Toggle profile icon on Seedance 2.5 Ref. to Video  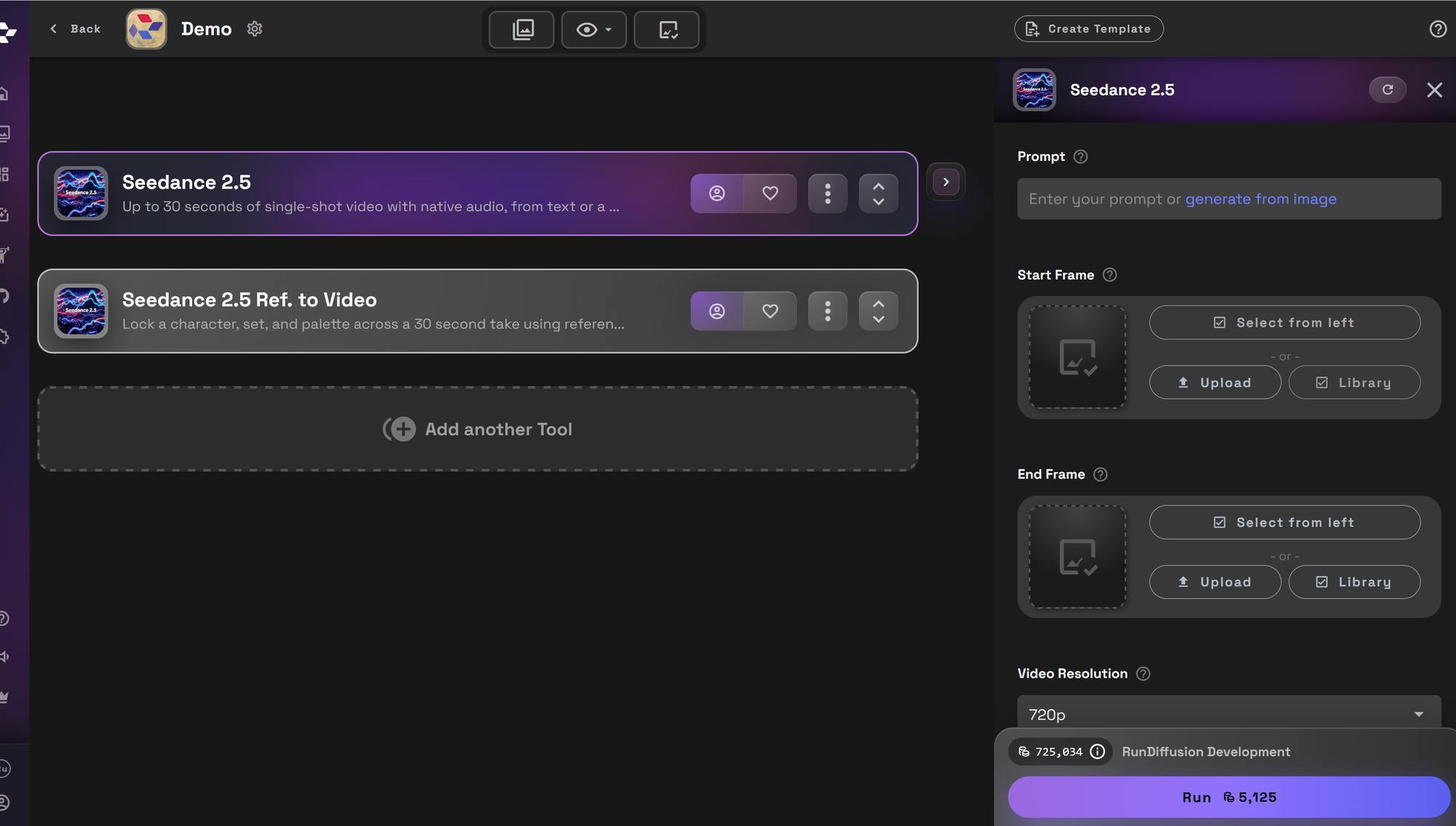tap(717, 311)
